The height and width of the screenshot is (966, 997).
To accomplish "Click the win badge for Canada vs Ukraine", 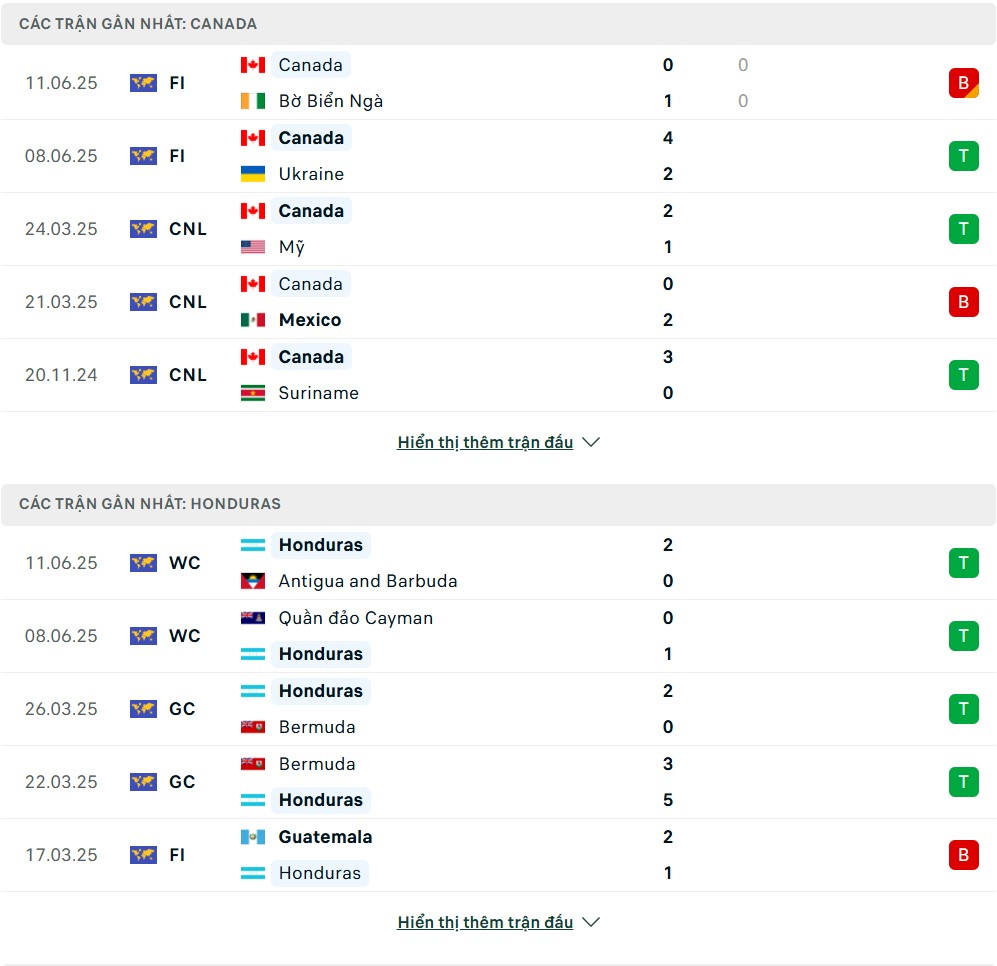I will point(963,156).
